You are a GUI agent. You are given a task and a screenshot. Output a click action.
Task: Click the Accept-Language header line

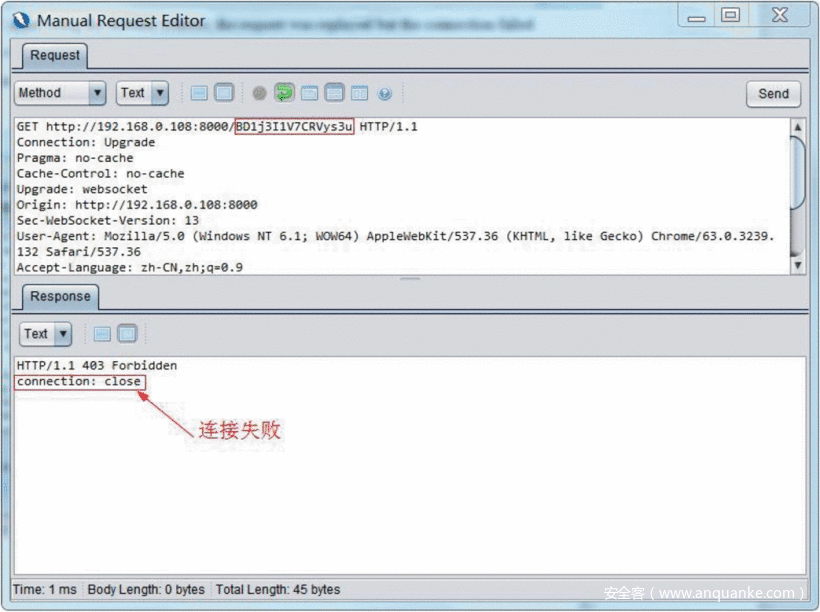pos(130,268)
